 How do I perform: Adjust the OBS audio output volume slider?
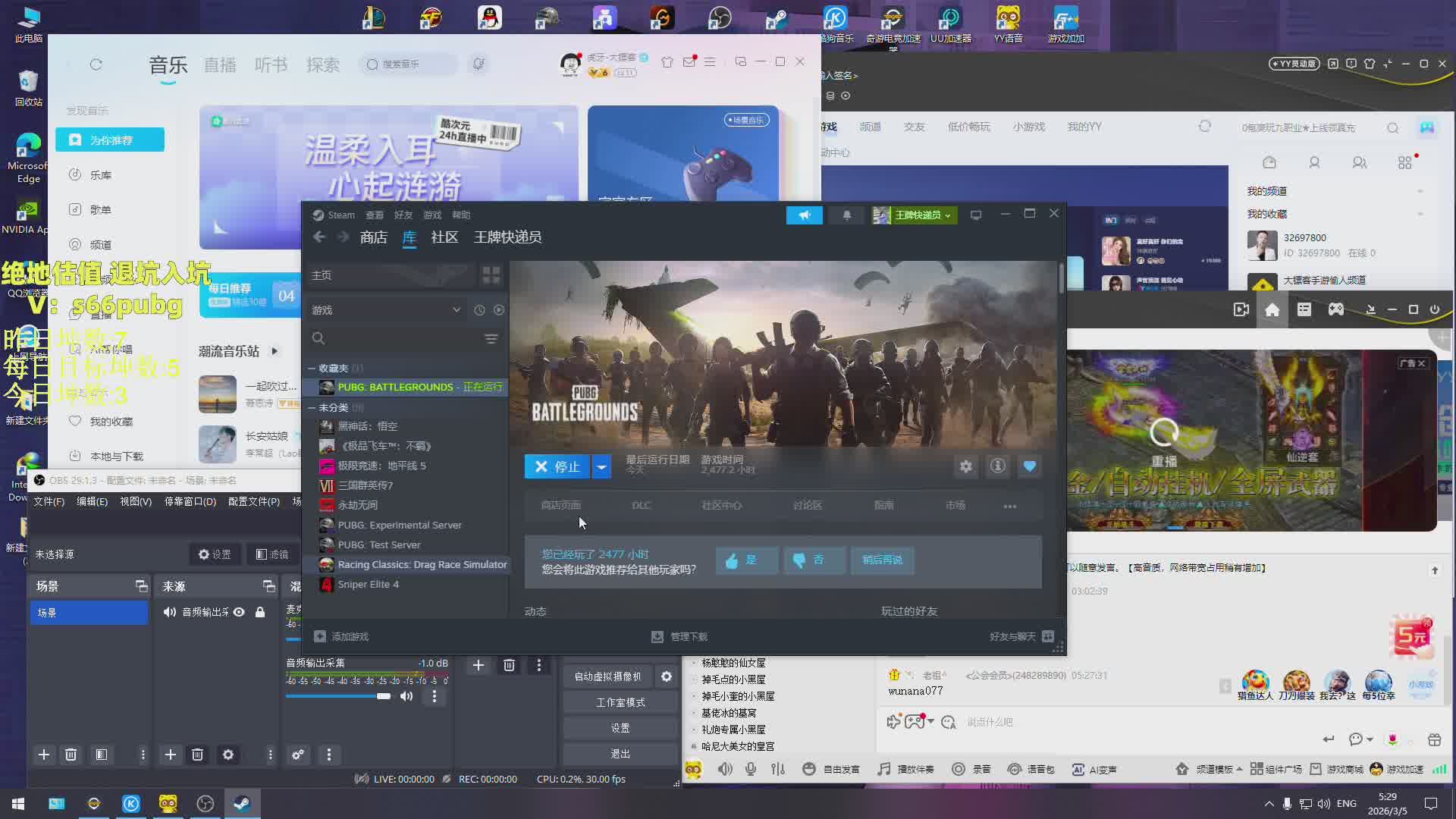click(384, 696)
